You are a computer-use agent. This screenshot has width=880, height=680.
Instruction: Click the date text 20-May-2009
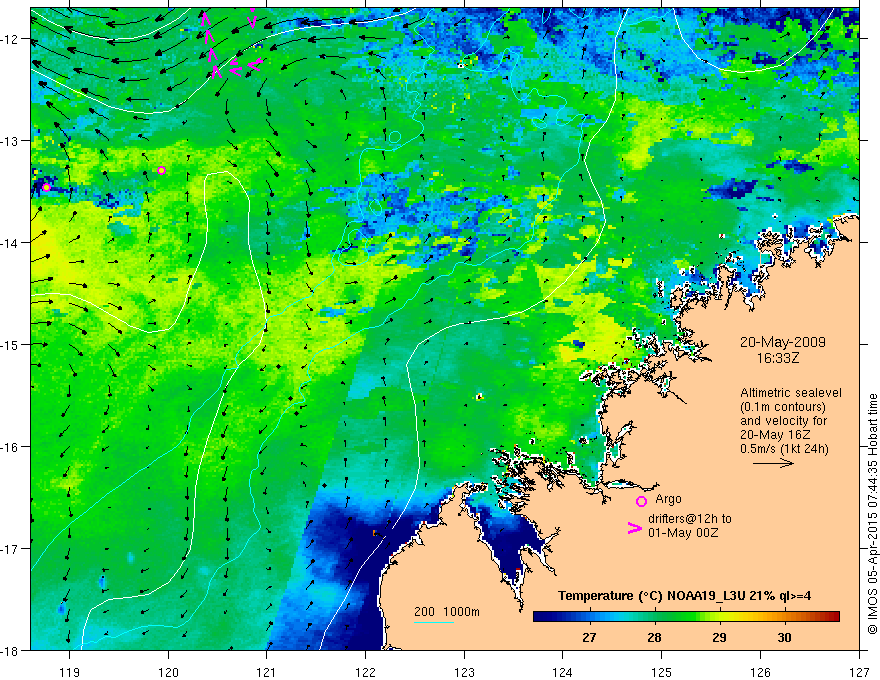tap(782, 342)
